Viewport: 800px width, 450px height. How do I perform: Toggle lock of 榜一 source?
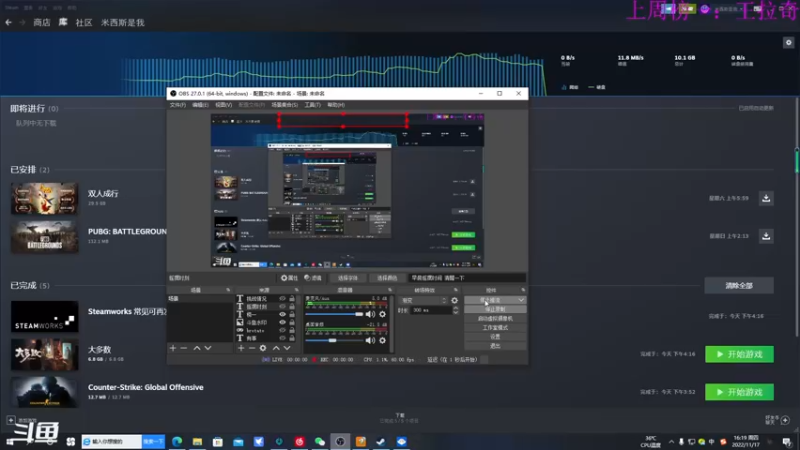point(292,314)
